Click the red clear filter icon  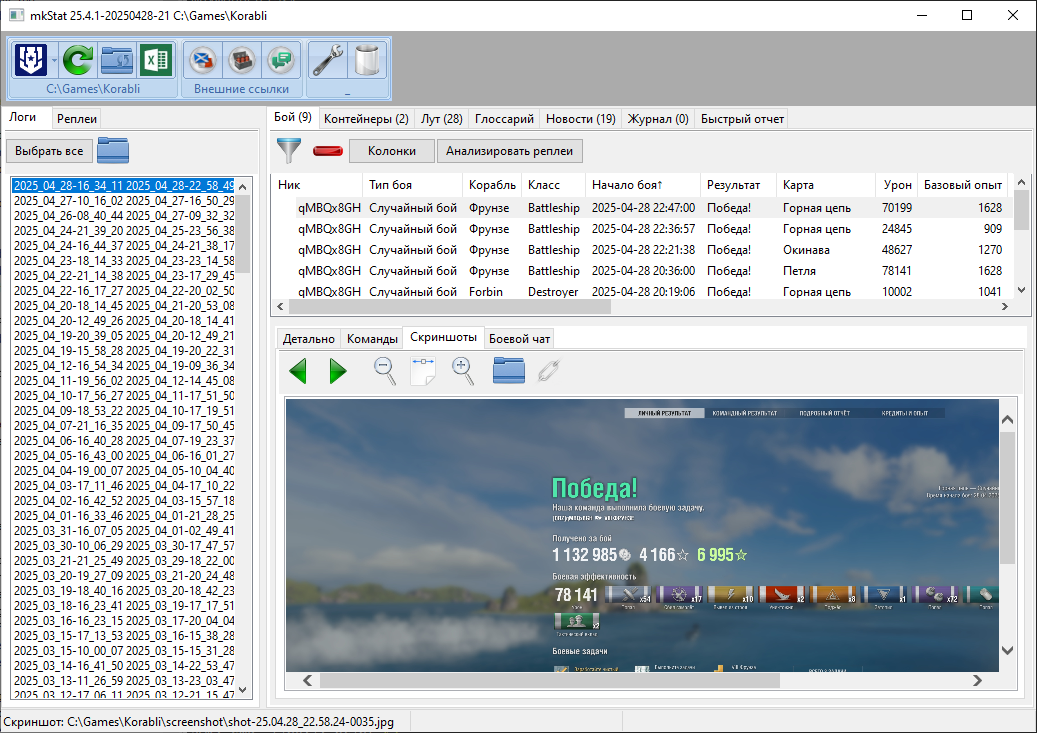[x=327, y=151]
